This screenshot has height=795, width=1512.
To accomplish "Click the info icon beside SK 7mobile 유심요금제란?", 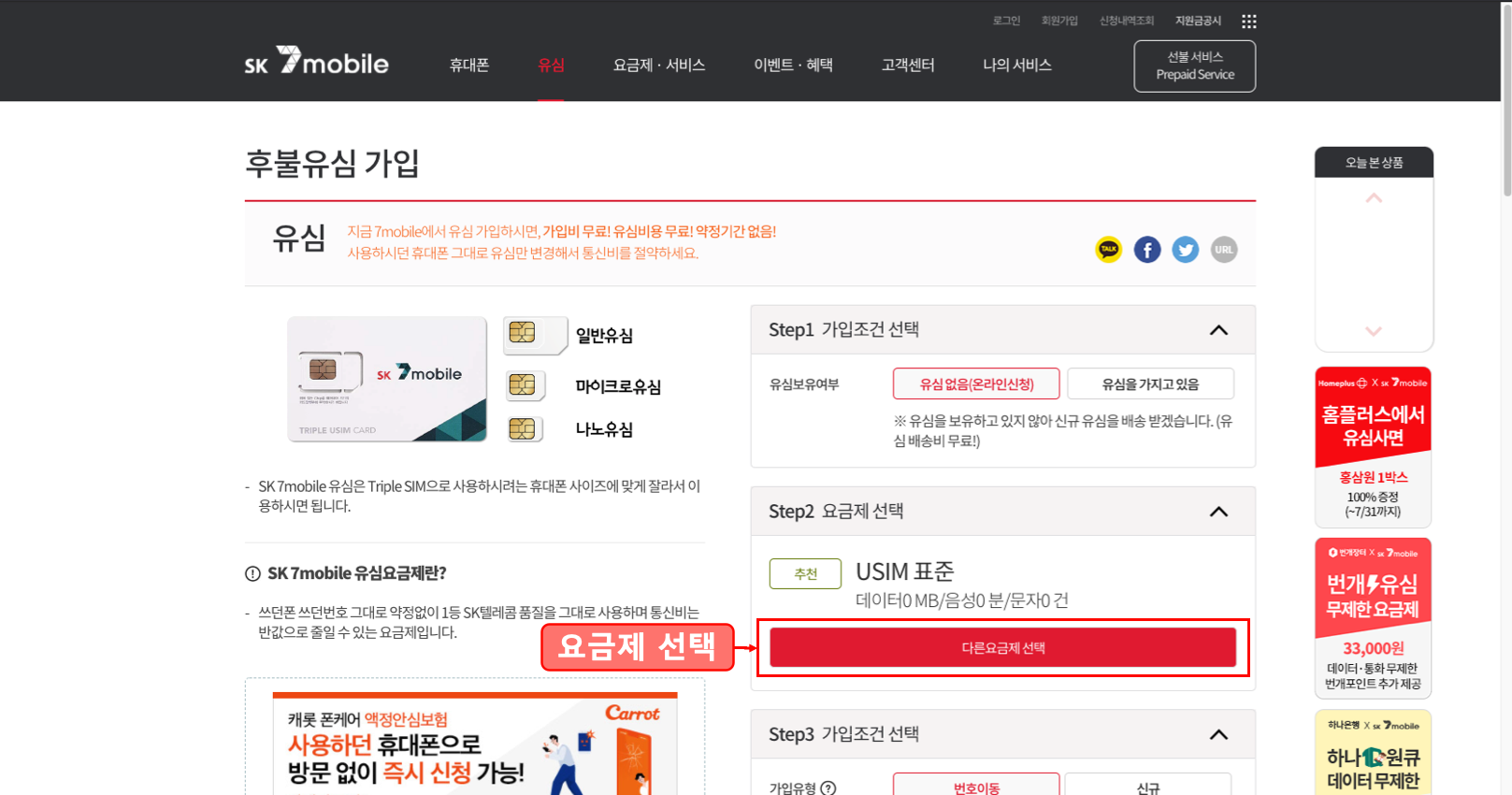I will (252, 573).
